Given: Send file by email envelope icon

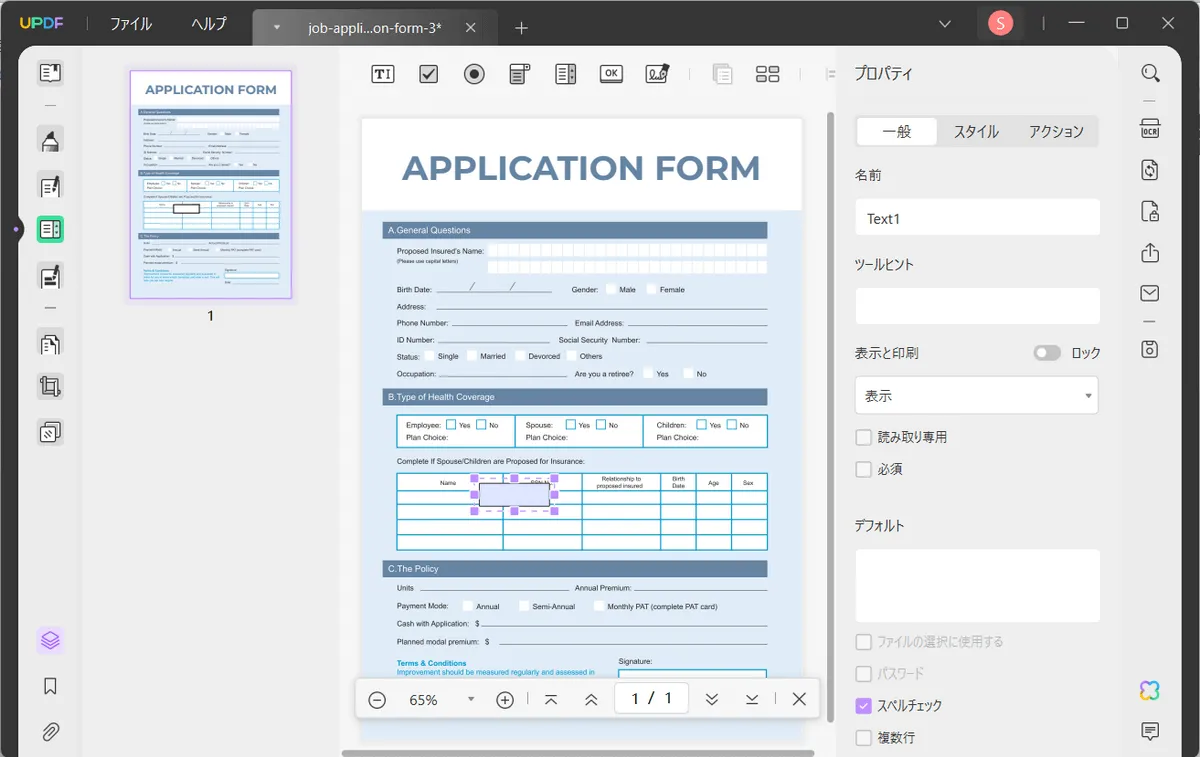Looking at the screenshot, I should (1150, 293).
